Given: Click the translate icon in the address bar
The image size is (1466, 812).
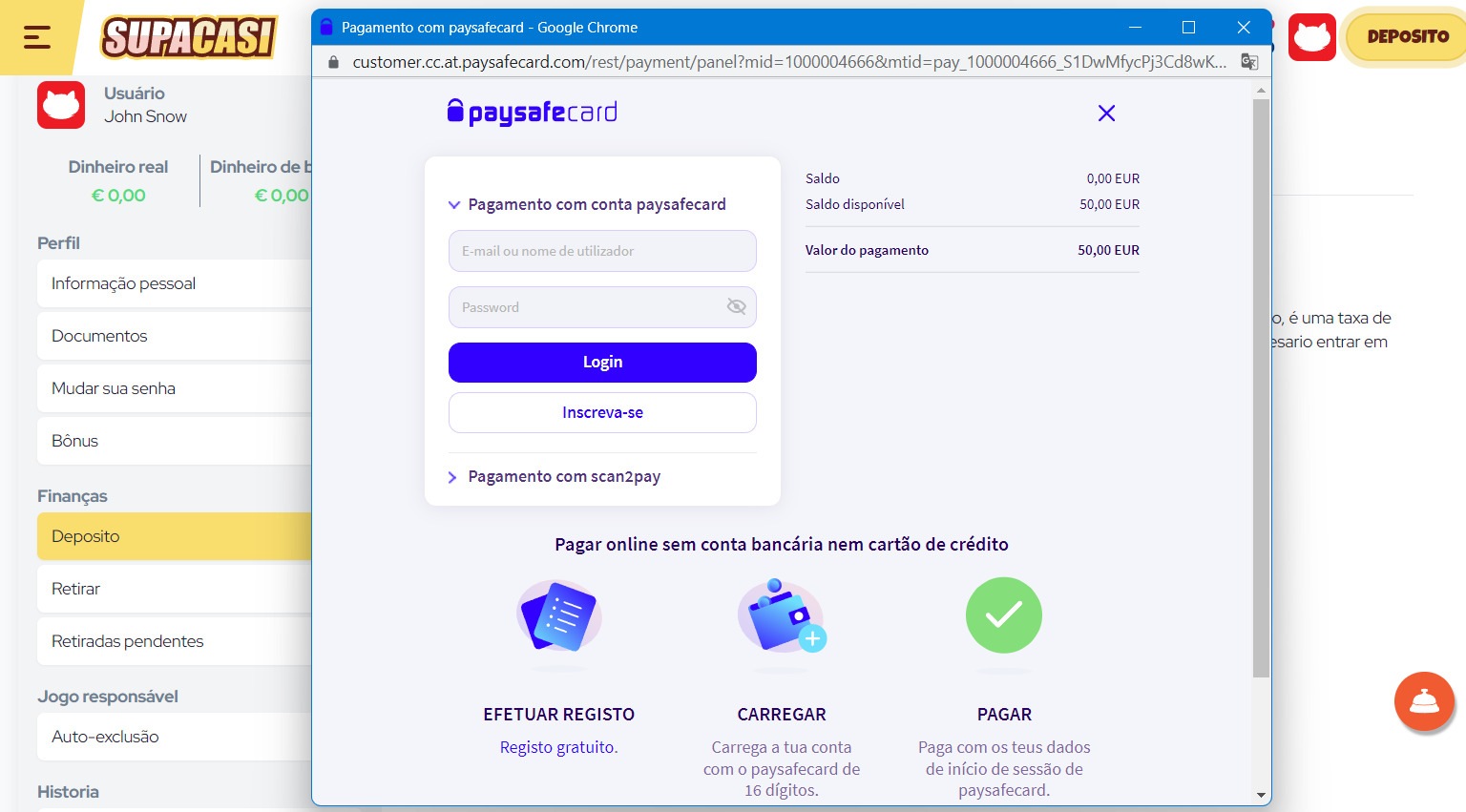Looking at the screenshot, I should point(1248,61).
